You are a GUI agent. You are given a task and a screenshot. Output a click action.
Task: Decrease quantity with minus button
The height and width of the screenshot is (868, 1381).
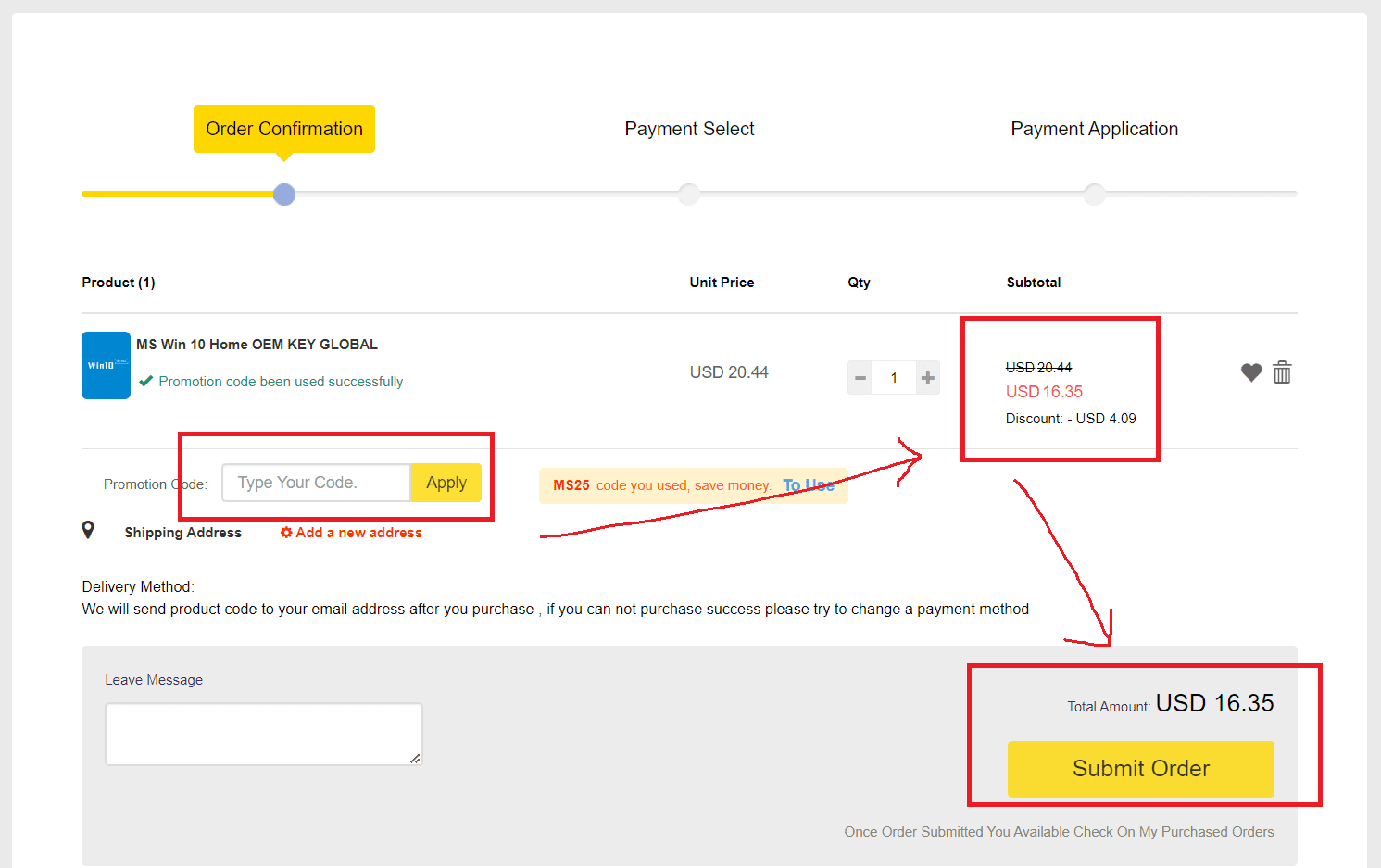860,378
